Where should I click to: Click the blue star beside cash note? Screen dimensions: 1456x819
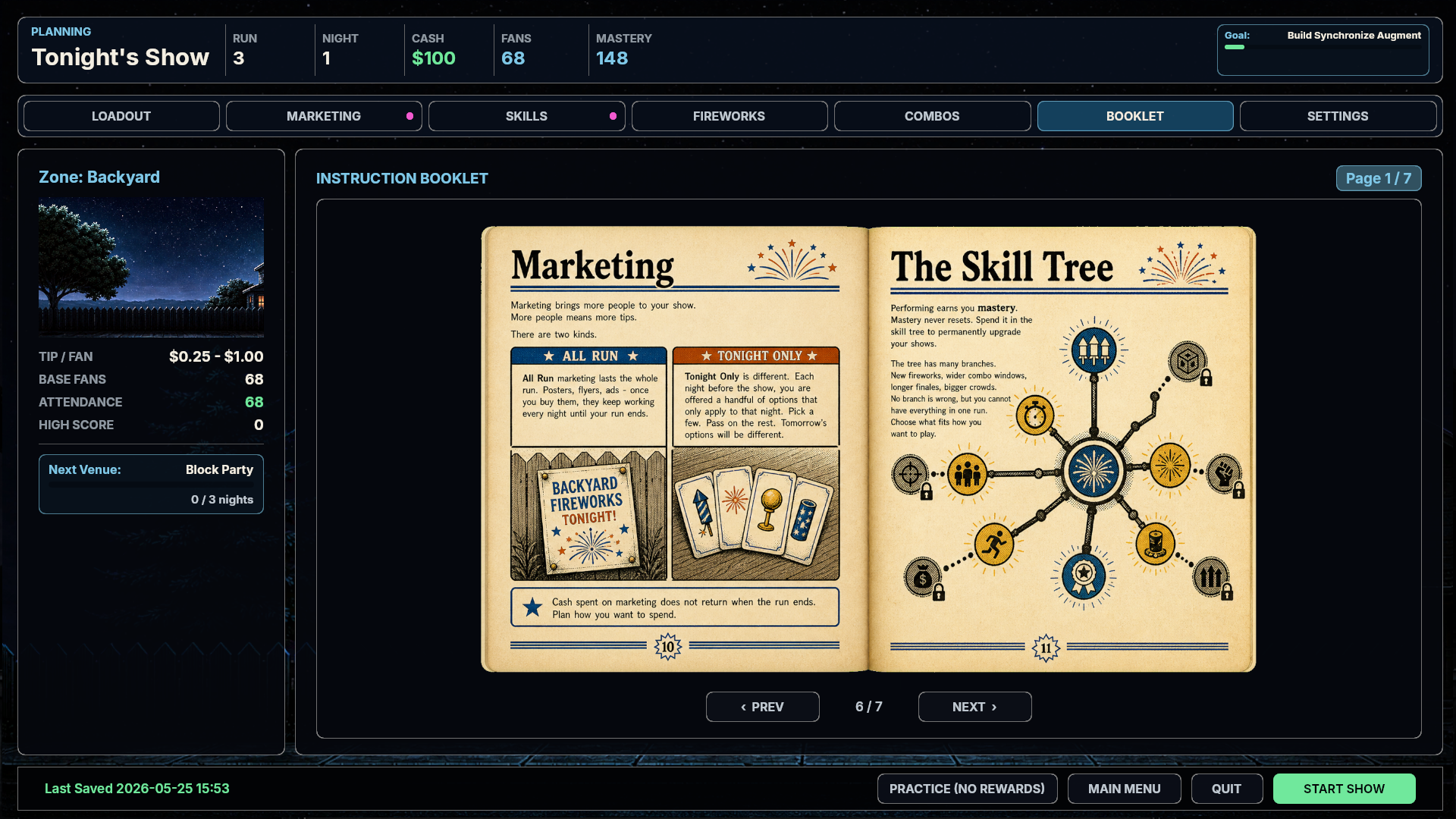pos(533,607)
